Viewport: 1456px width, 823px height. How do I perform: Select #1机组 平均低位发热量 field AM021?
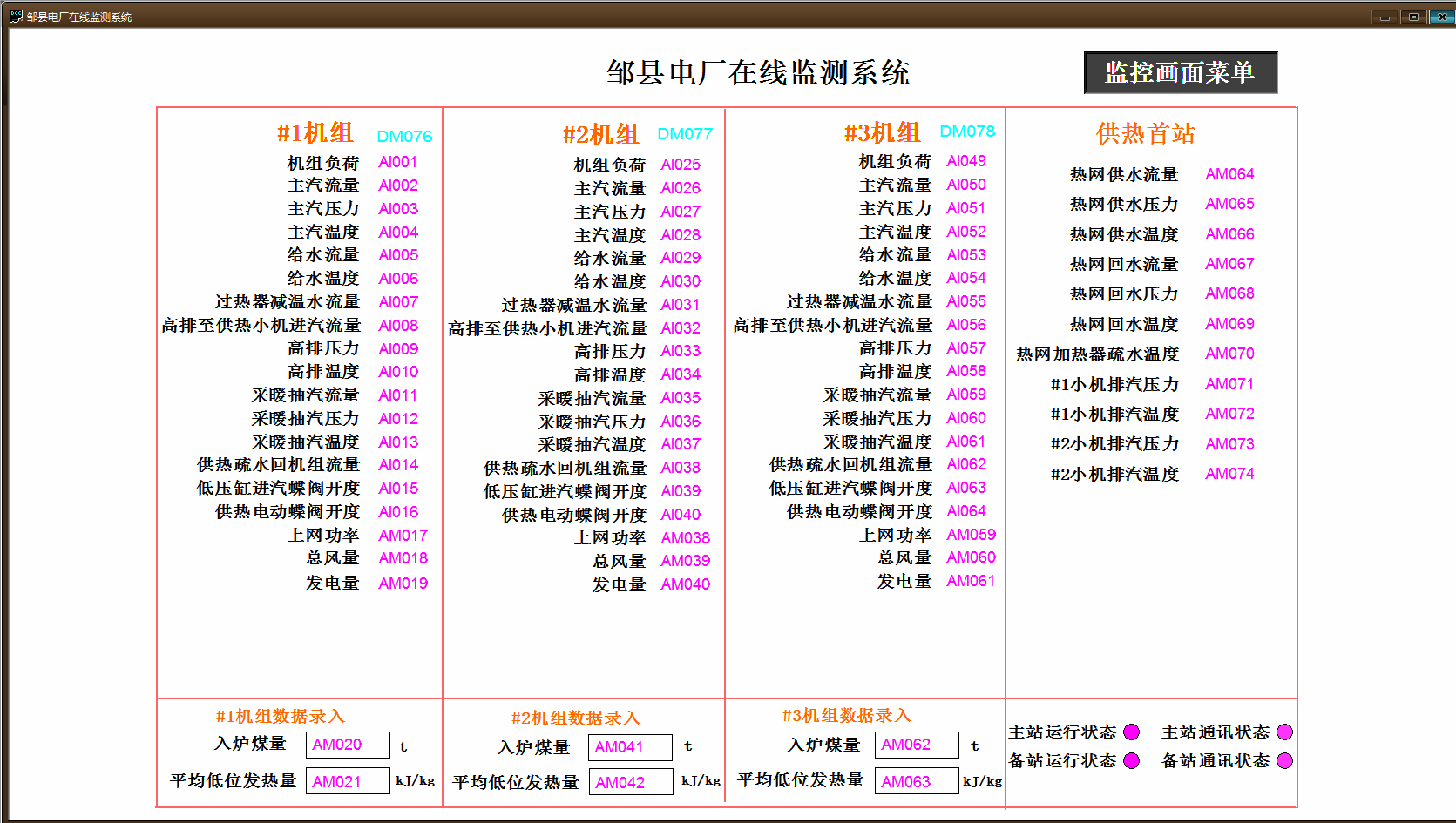pyautogui.click(x=348, y=781)
